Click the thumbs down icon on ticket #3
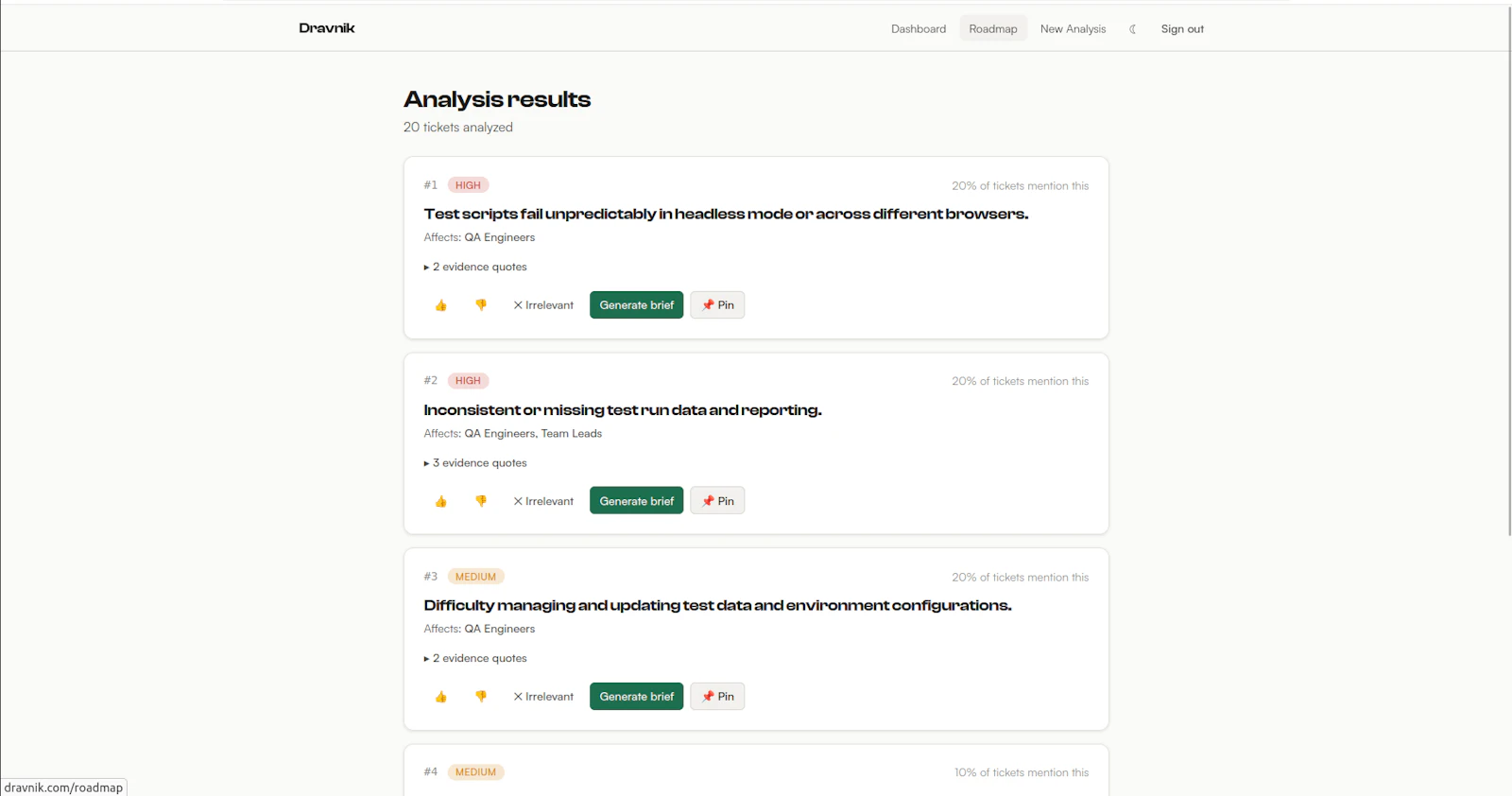 point(481,696)
